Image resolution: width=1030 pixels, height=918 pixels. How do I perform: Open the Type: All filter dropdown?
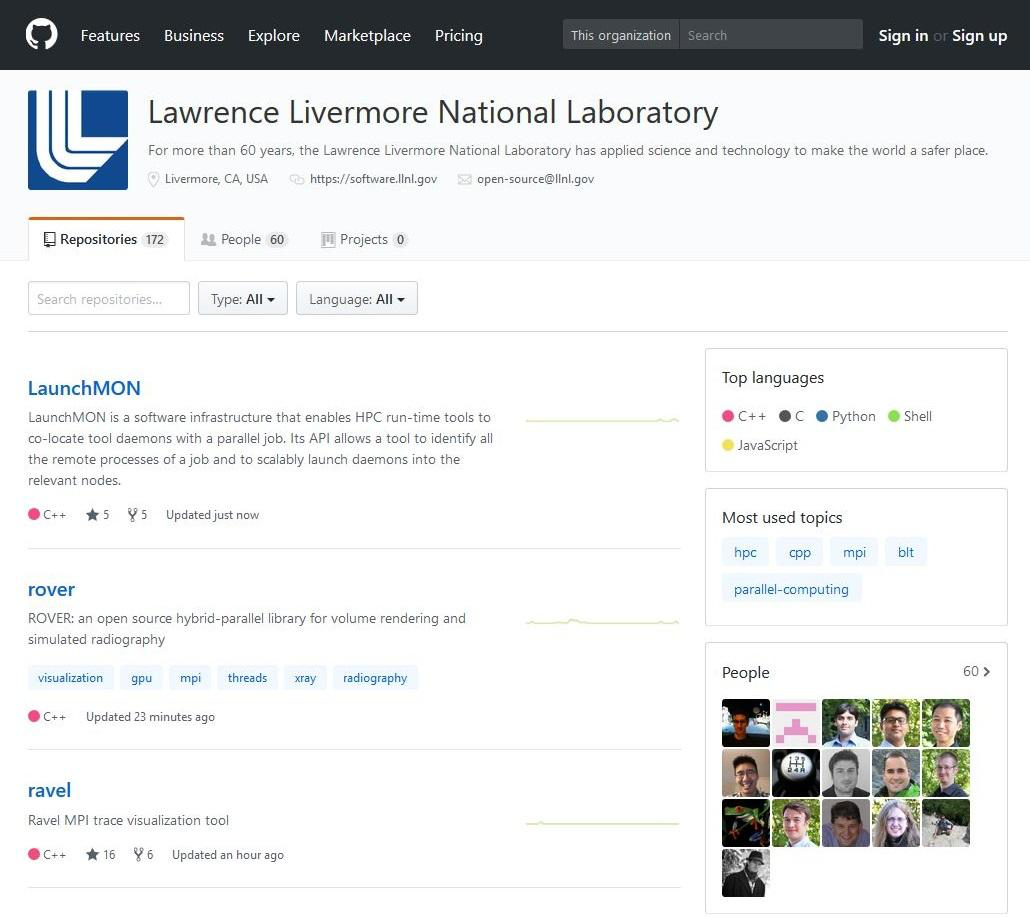[242, 298]
